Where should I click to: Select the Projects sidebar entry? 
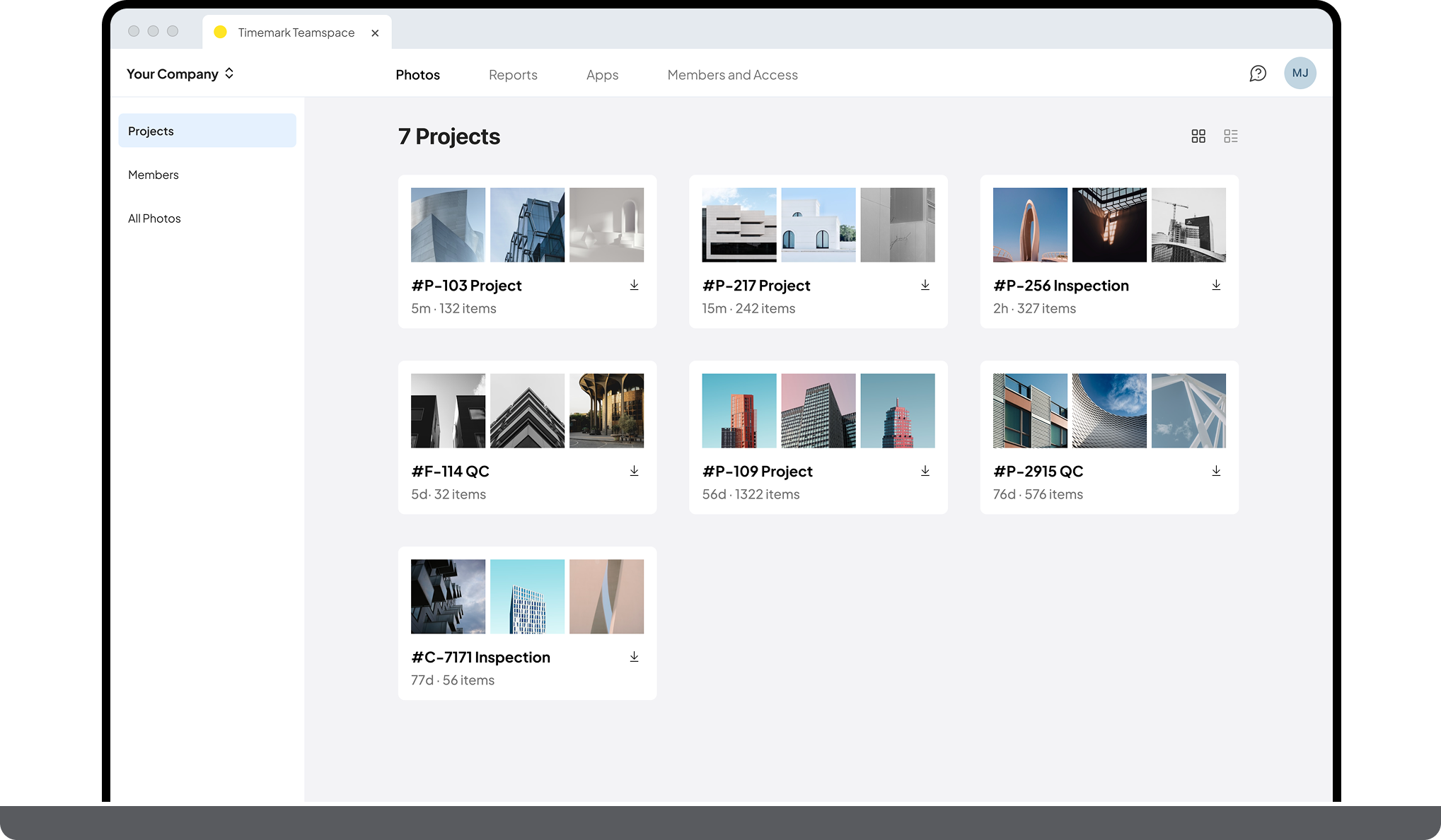(151, 130)
